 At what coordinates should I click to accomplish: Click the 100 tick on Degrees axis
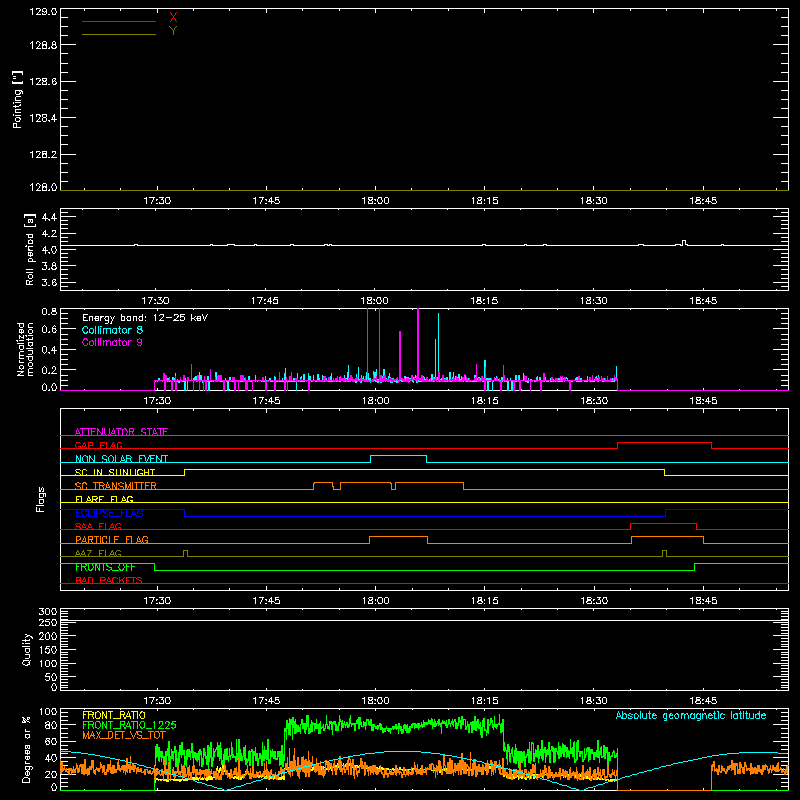pyautogui.click(x=47, y=712)
